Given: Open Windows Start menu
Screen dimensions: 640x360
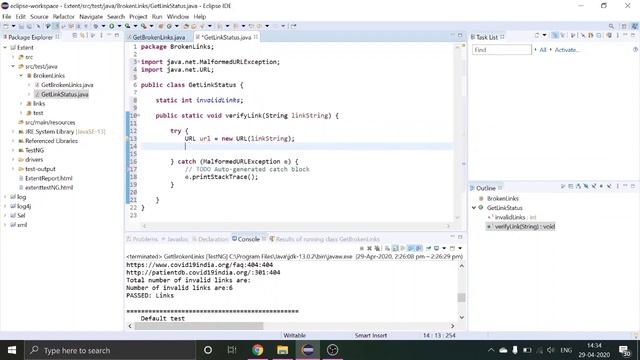Looking at the screenshot, I should click(x=12, y=350).
